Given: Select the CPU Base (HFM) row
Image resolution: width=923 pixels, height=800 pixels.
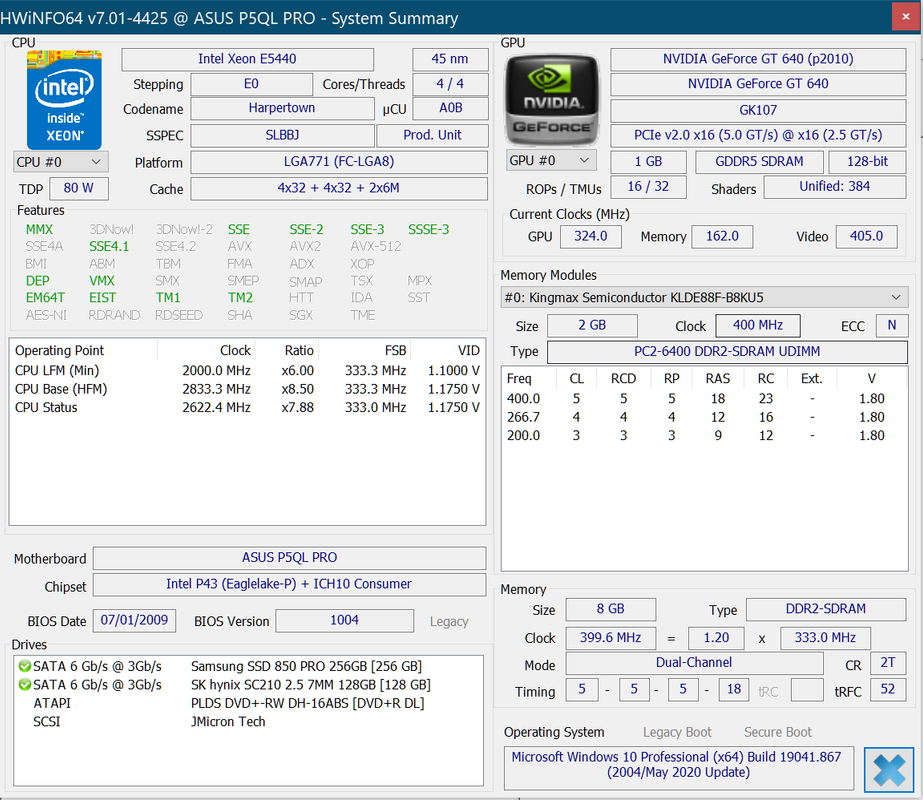Looking at the screenshot, I should point(247,389).
